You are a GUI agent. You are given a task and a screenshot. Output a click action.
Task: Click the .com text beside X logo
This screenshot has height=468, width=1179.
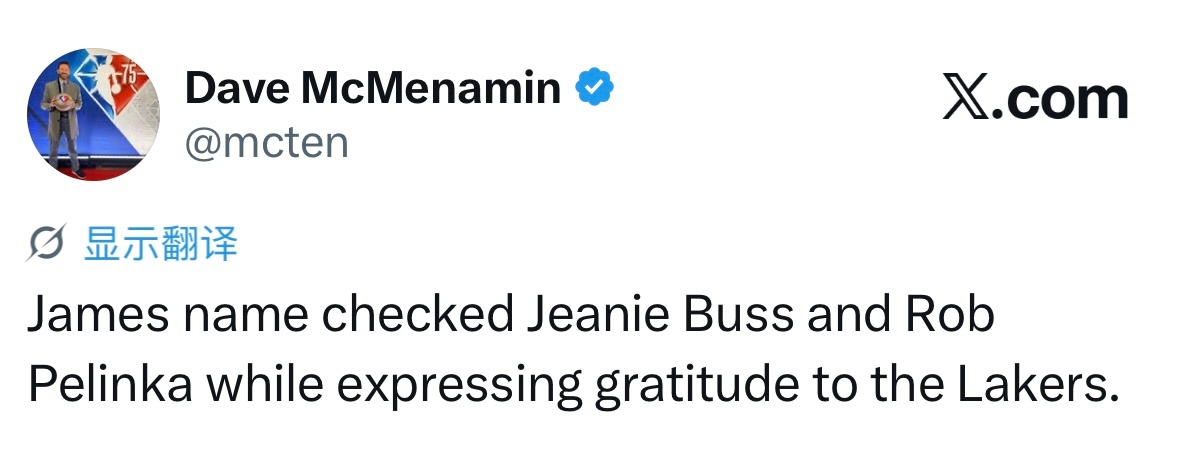click(x=1062, y=99)
